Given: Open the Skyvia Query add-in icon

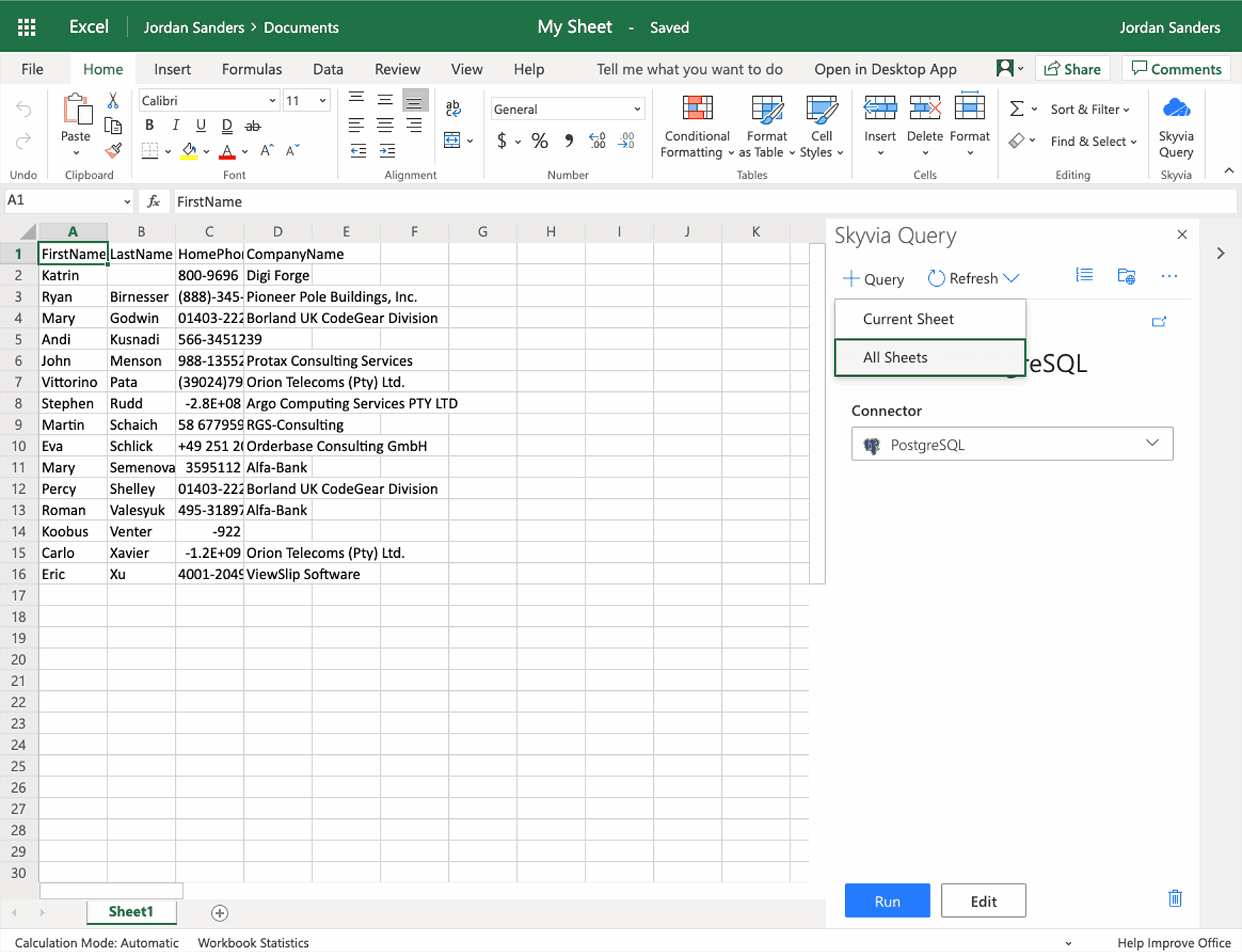Looking at the screenshot, I should point(1175,109).
